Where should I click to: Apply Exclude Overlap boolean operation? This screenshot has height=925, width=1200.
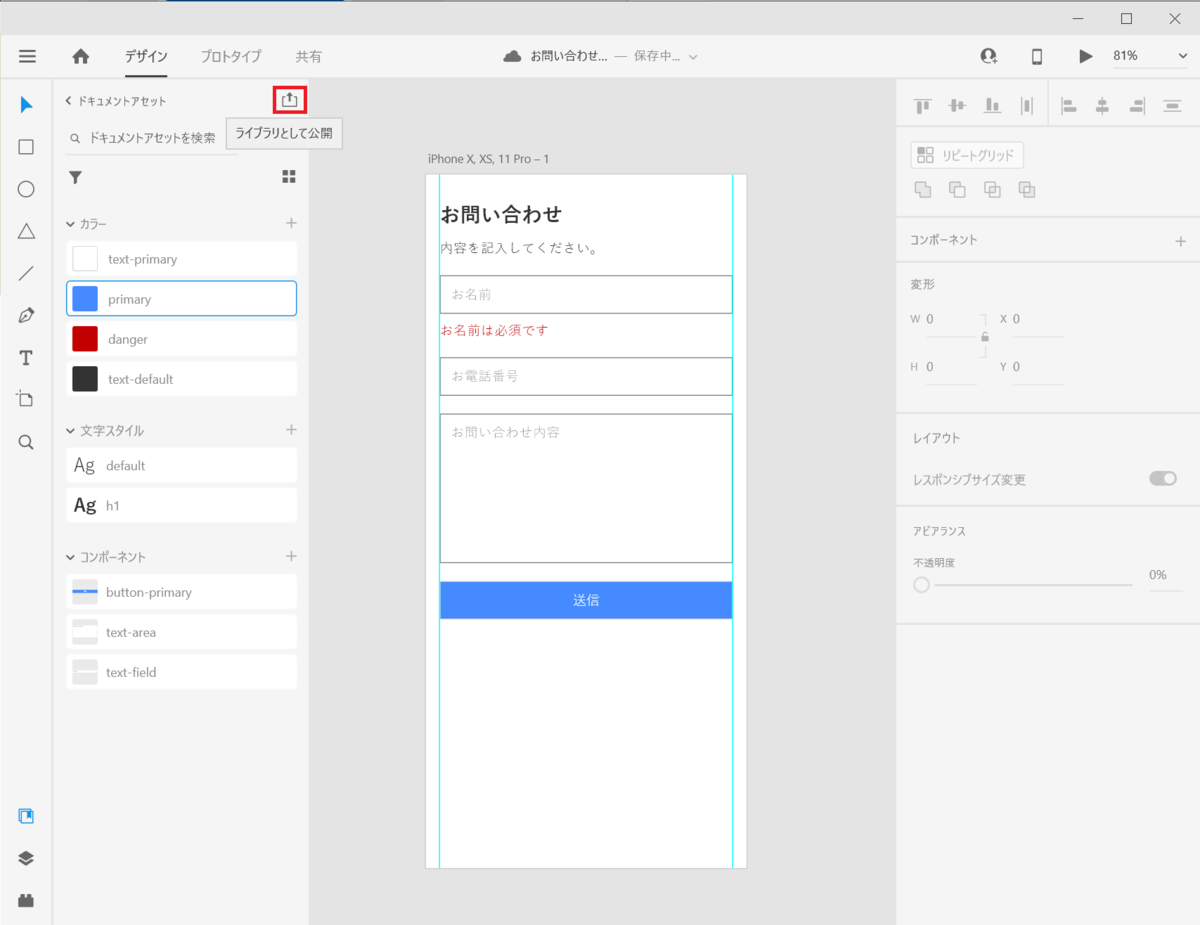1026,189
